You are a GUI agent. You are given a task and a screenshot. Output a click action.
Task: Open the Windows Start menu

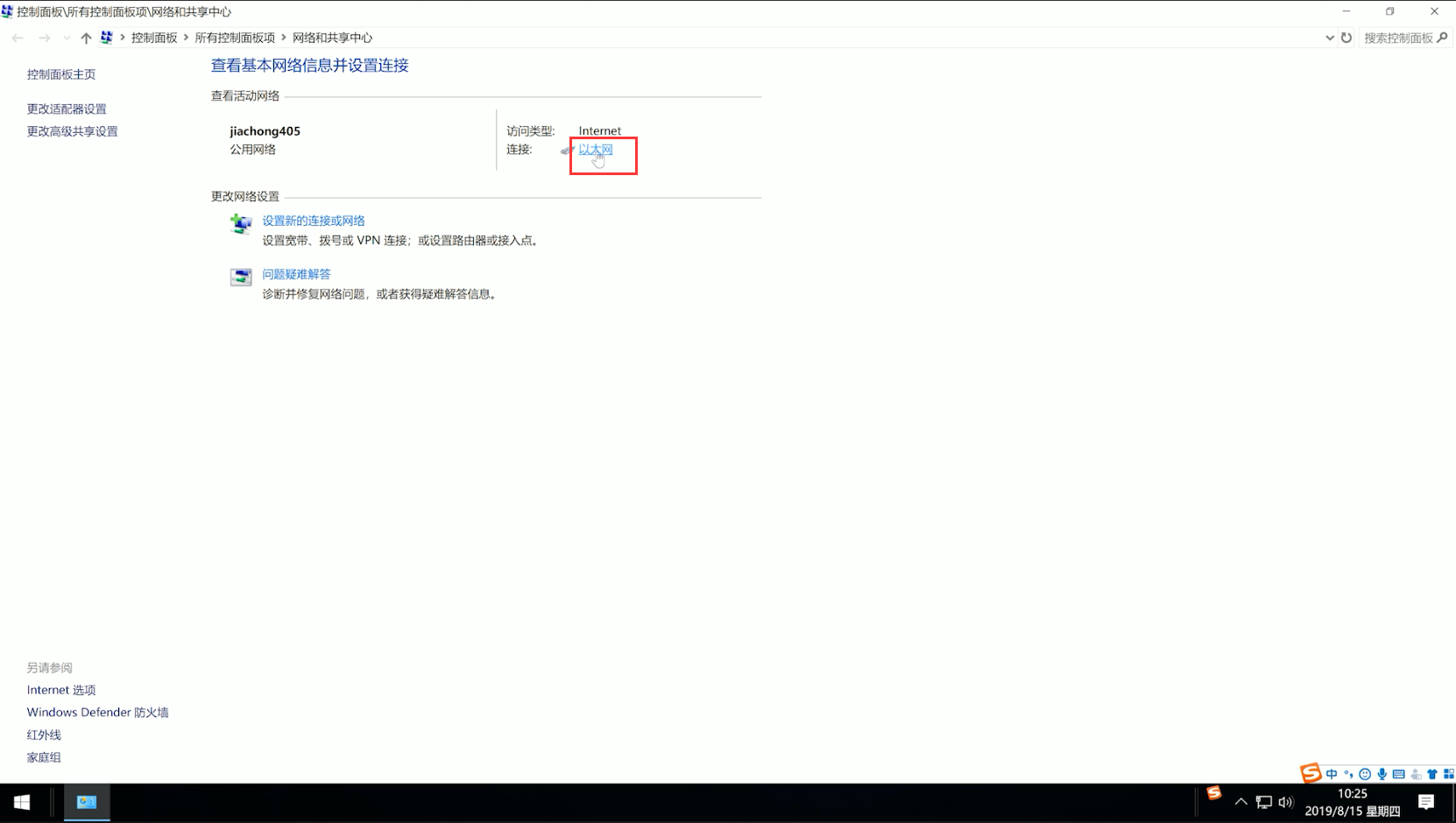click(22, 802)
